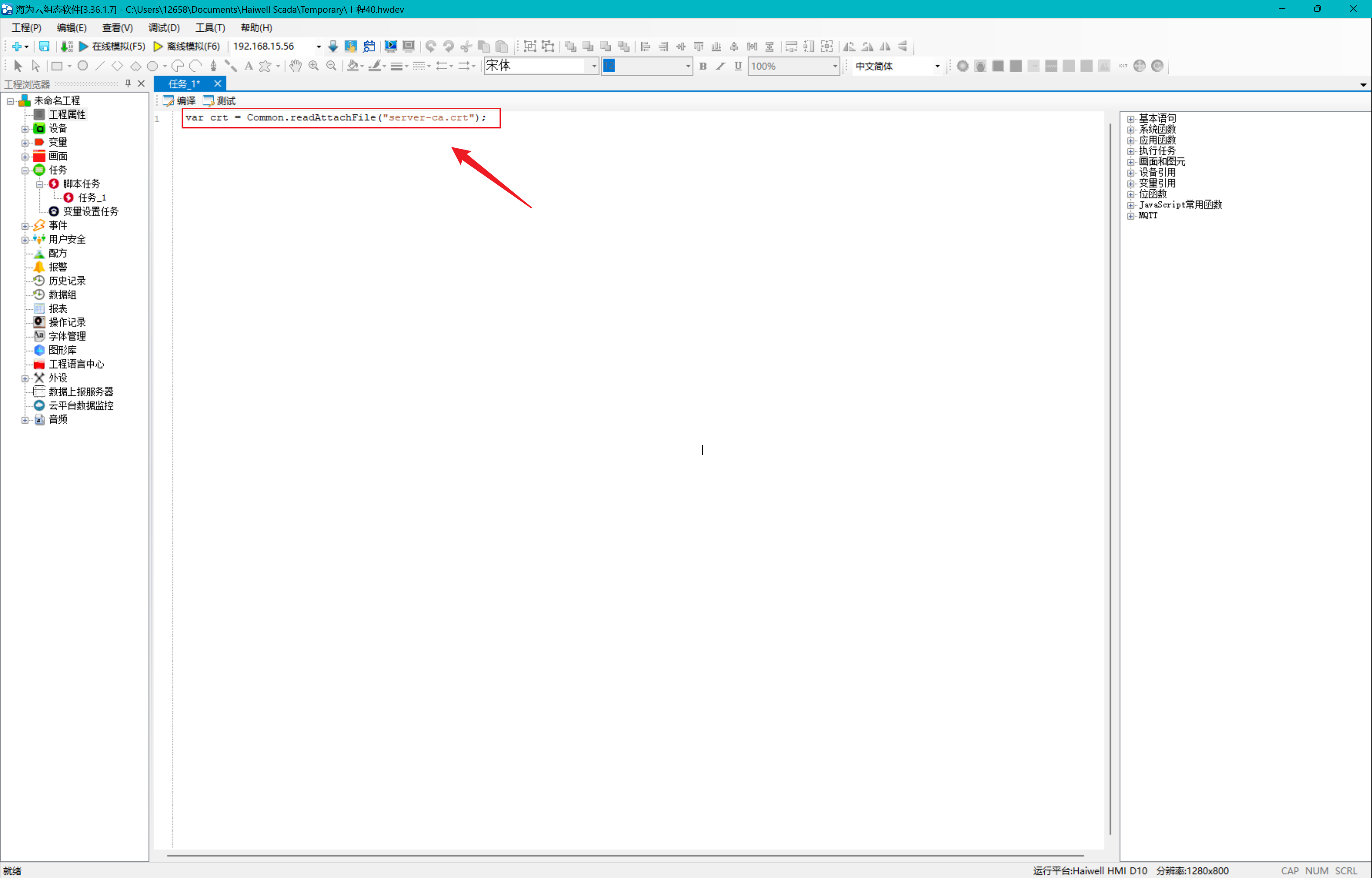Select 字体管理 font management item
Viewport: 1372px width, 878px height.
click(67, 337)
